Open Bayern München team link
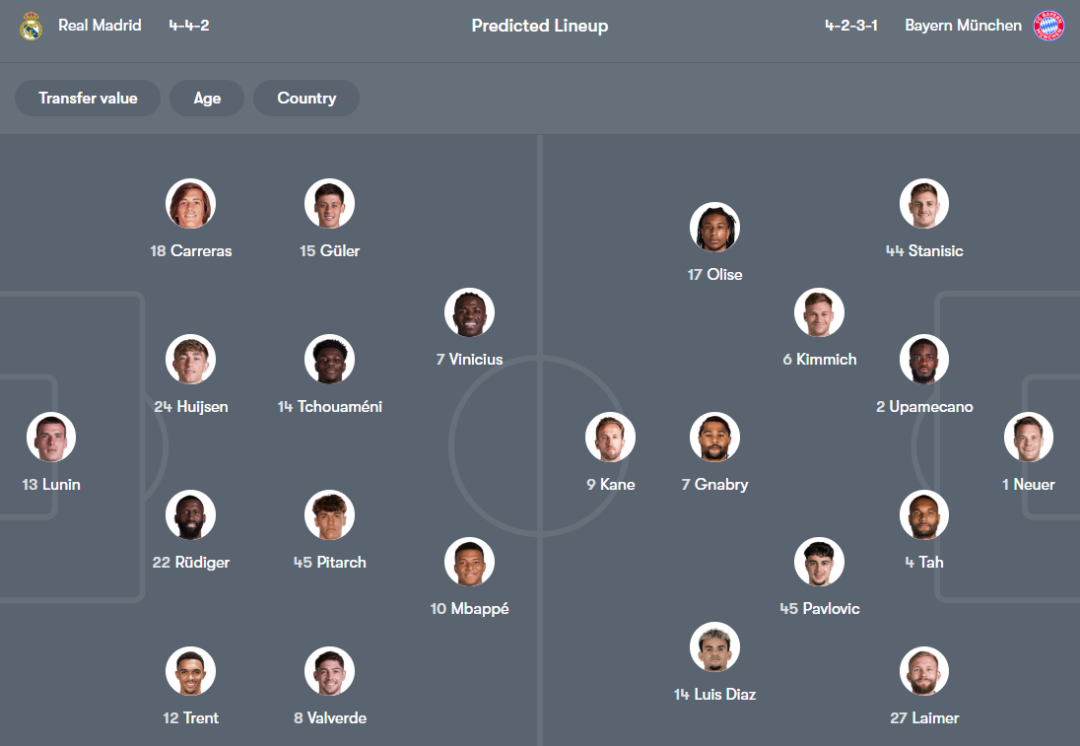The width and height of the screenshot is (1080, 746). (x=963, y=25)
